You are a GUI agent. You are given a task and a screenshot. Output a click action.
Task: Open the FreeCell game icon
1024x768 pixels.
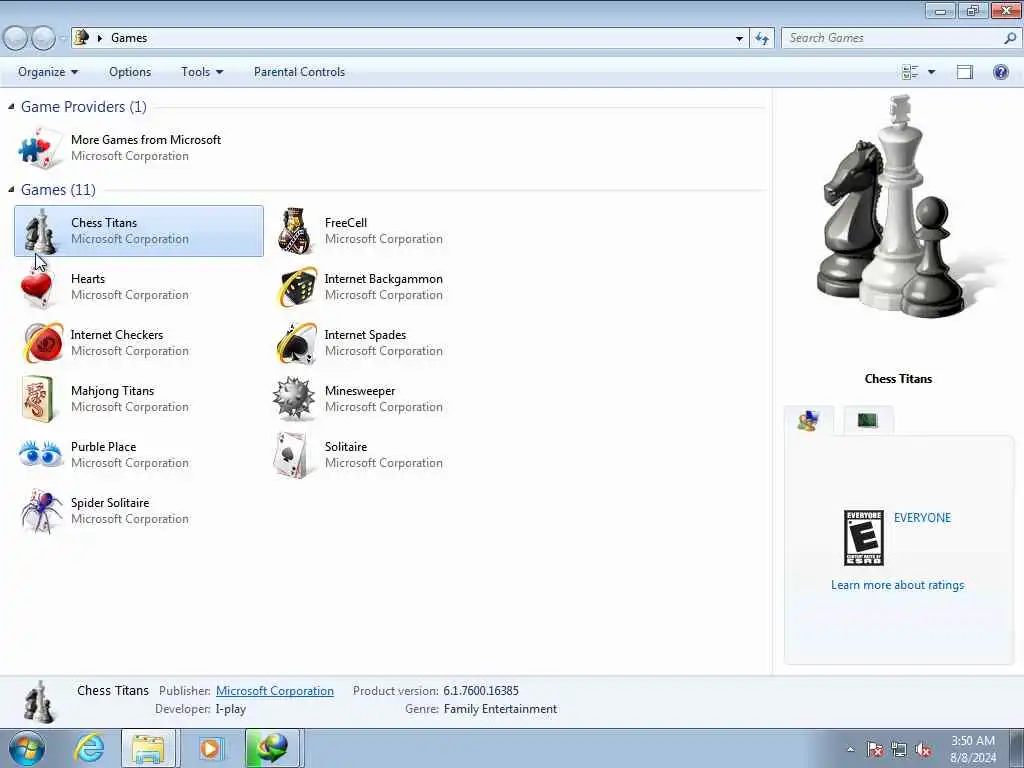(x=295, y=231)
